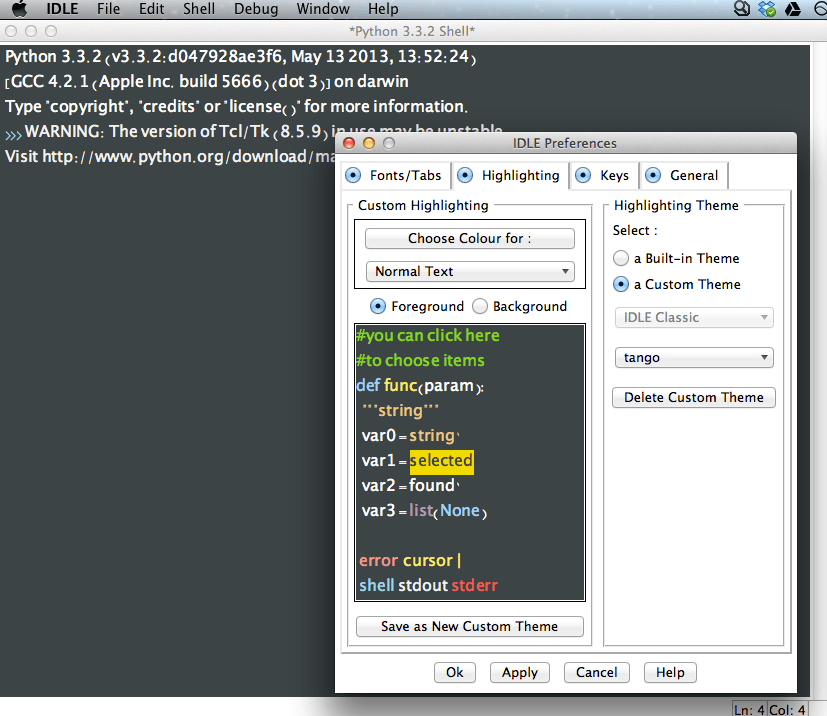Screen dimensions: 827x716
Task: Open Google Drive from the menu bar
Action: pos(792,8)
